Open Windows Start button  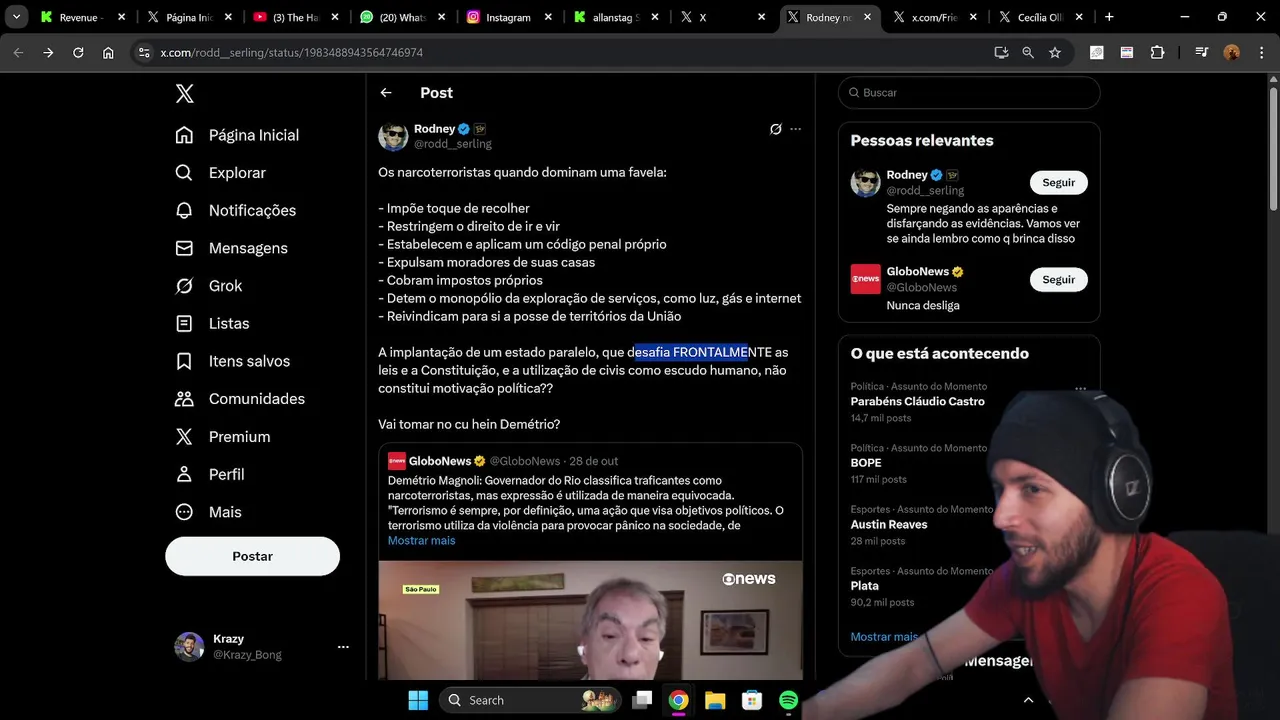click(x=418, y=700)
